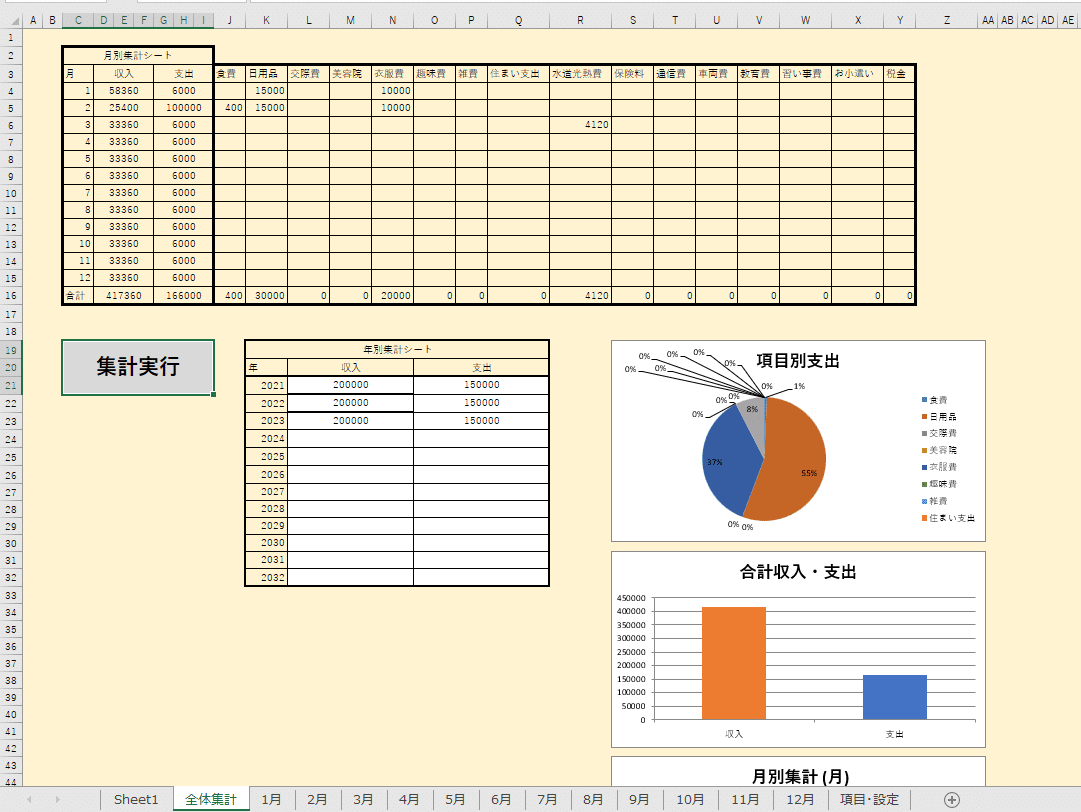1081x812 pixels.
Task: Open the 12月 sheet tab
Action: (800, 800)
